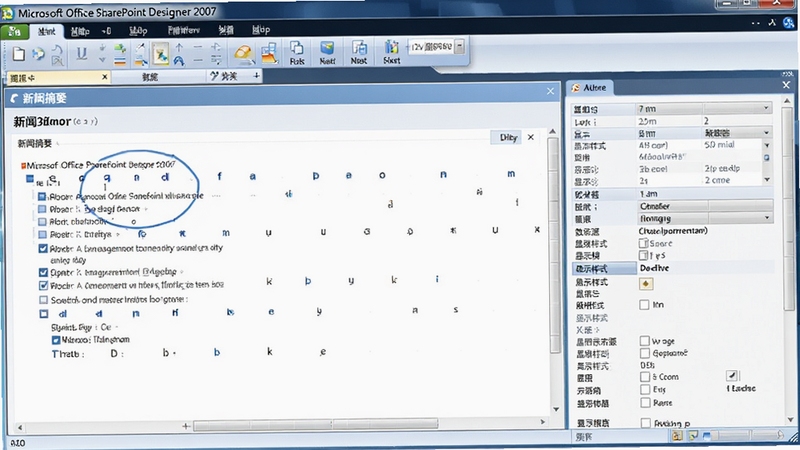Select the highlighted yellow tool icon
Image resolution: width=800 pixels, height=450 pixels.
161,54
